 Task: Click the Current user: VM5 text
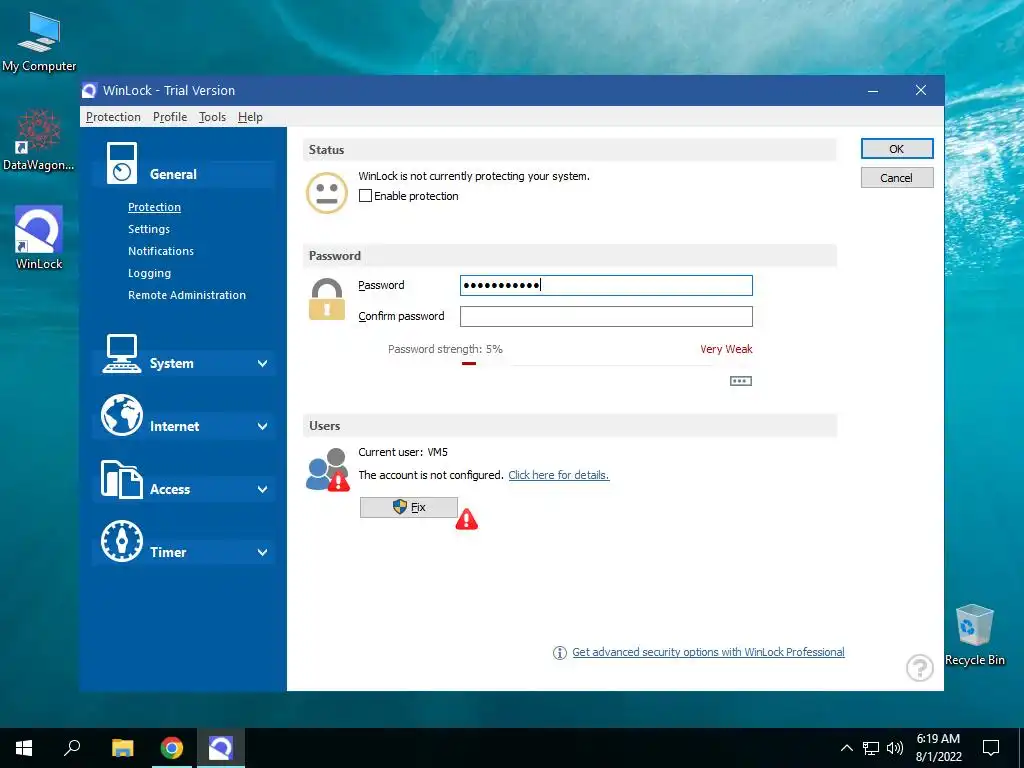403,452
